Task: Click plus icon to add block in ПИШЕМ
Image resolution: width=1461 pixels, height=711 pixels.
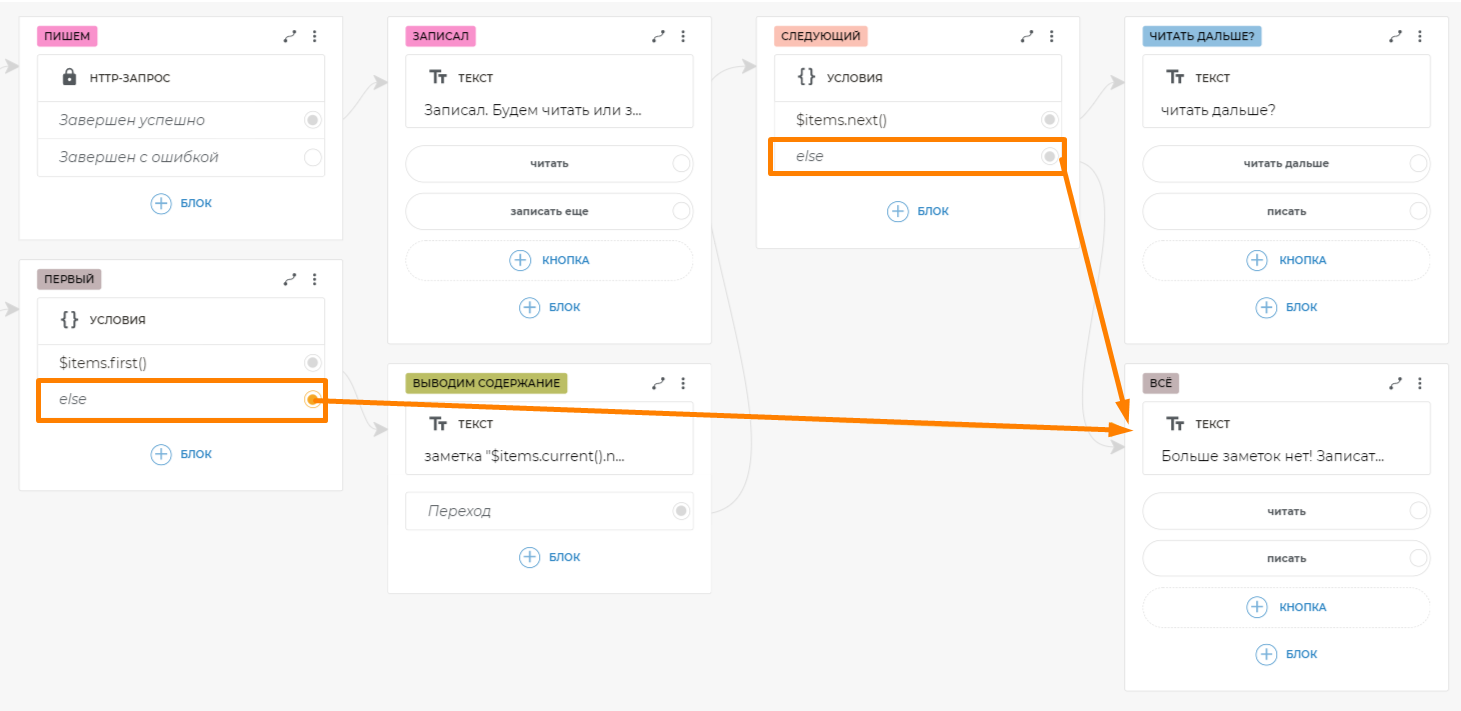Action: (x=161, y=203)
